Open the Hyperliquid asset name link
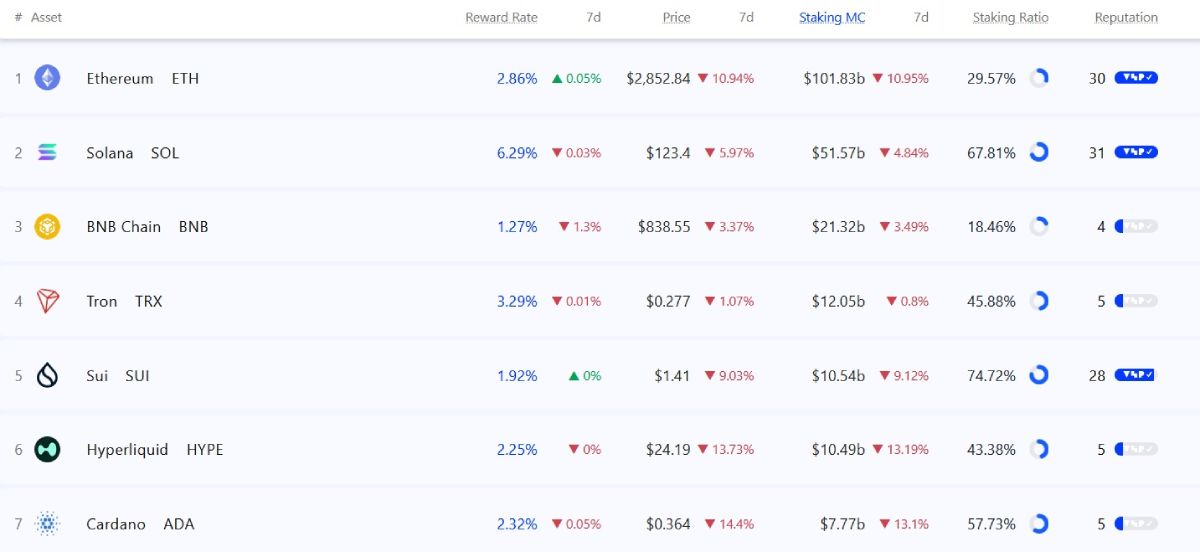The width and height of the screenshot is (1200, 552). coord(127,450)
